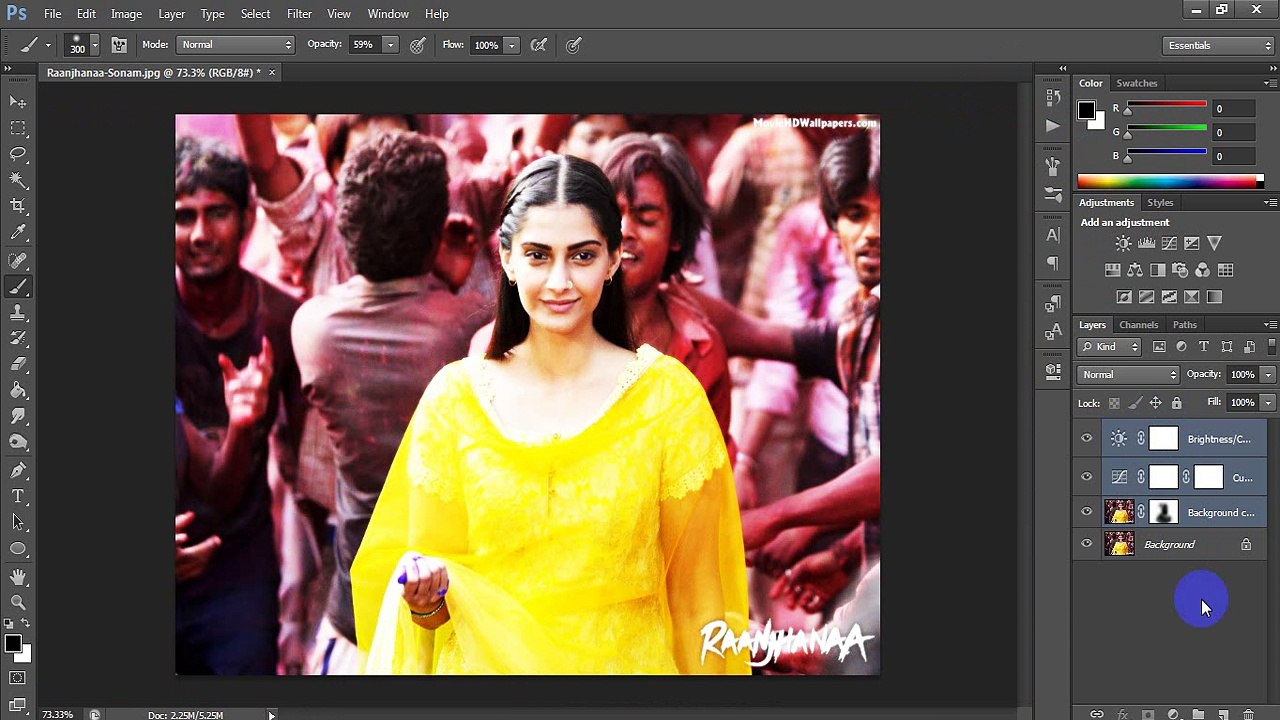This screenshot has height=720, width=1280.
Task: Select the History Brush tool
Action: pyautogui.click(x=18, y=338)
